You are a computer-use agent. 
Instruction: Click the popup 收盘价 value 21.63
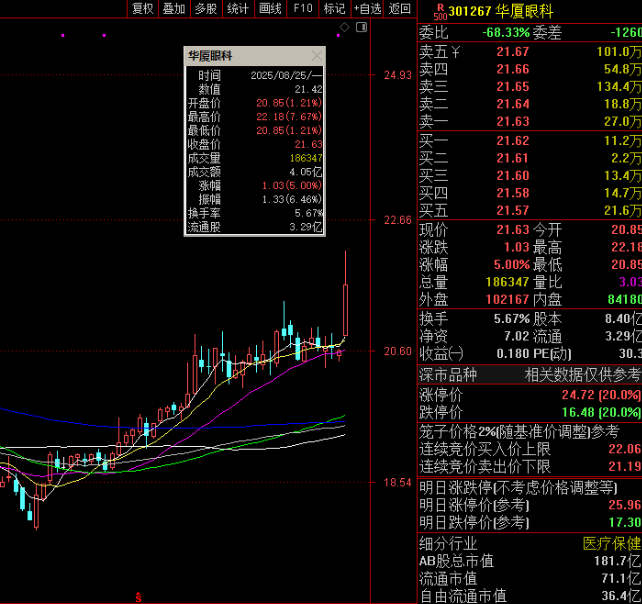pyautogui.click(x=308, y=145)
